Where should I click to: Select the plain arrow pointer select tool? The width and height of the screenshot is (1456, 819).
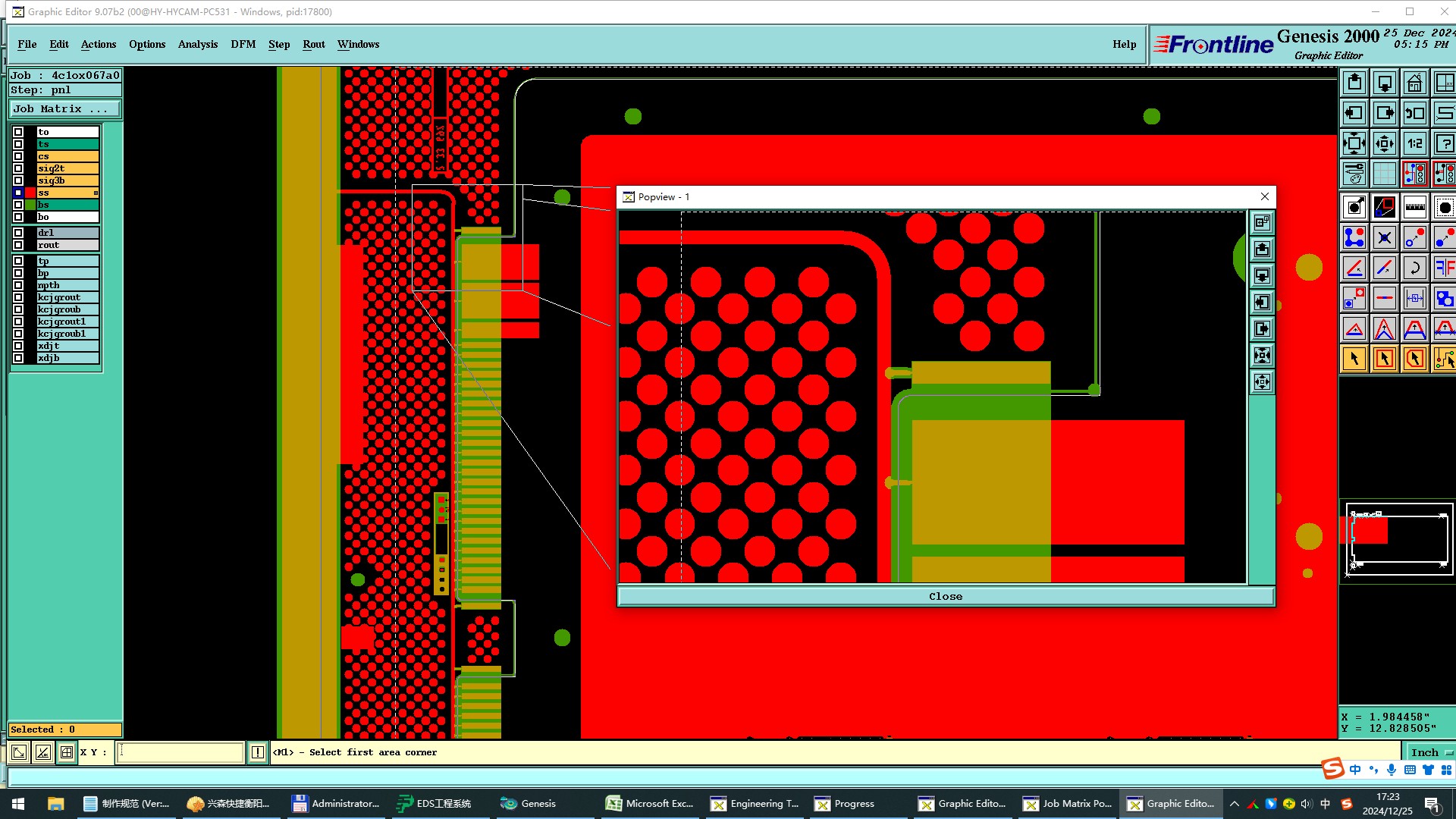point(1354,359)
